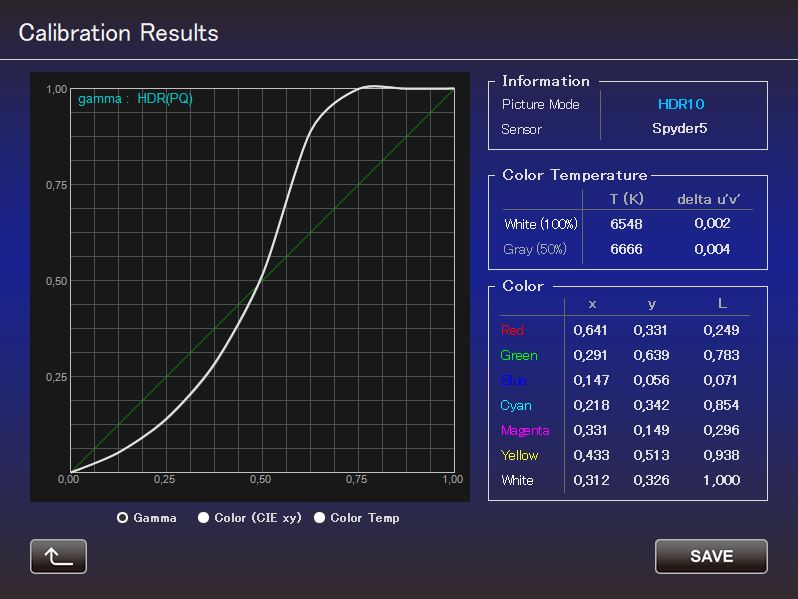Click the Gray (50%) temperature value 6666
This screenshot has height=599, width=798.
(x=626, y=249)
